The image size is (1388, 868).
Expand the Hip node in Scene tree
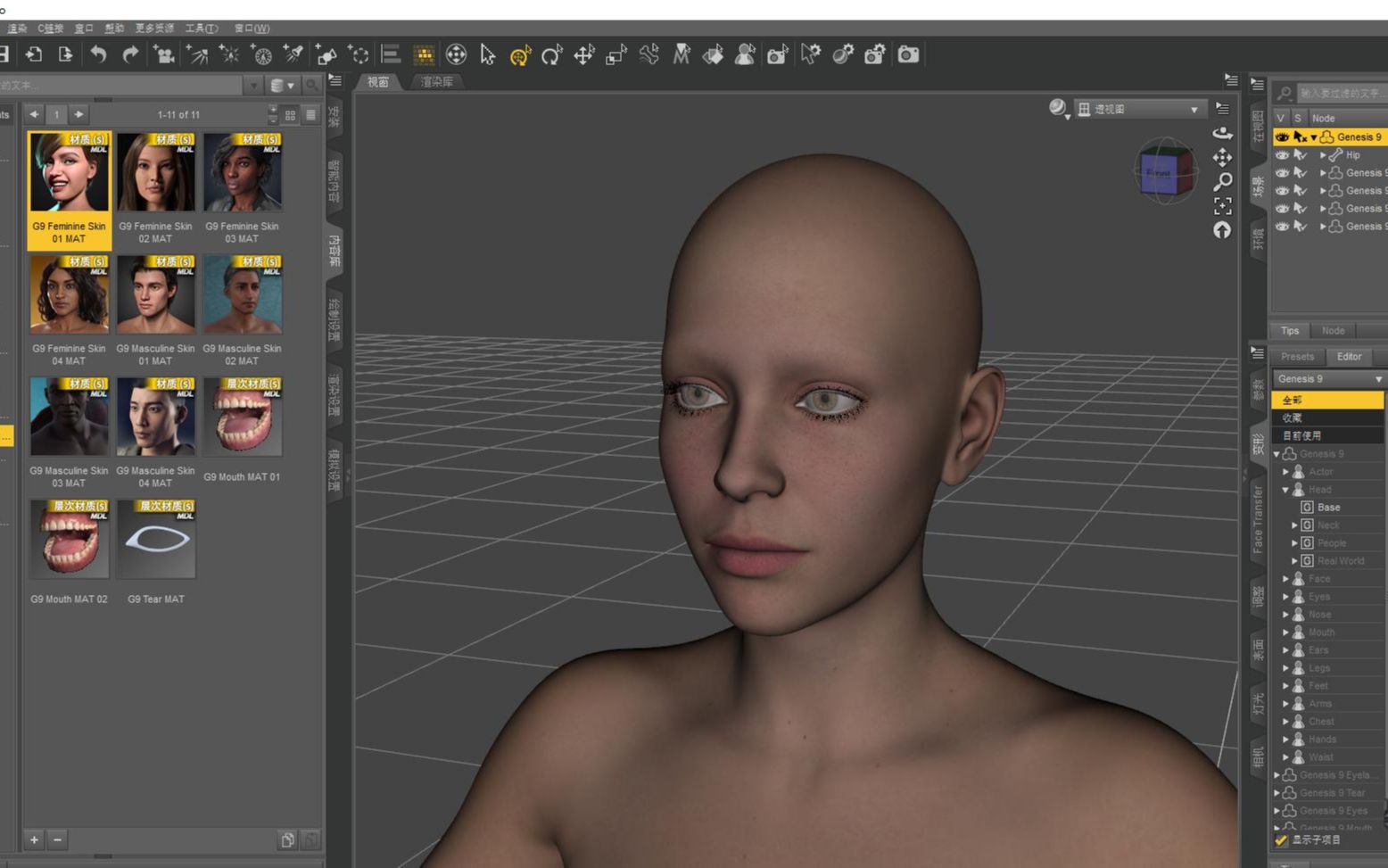(1323, 155)
